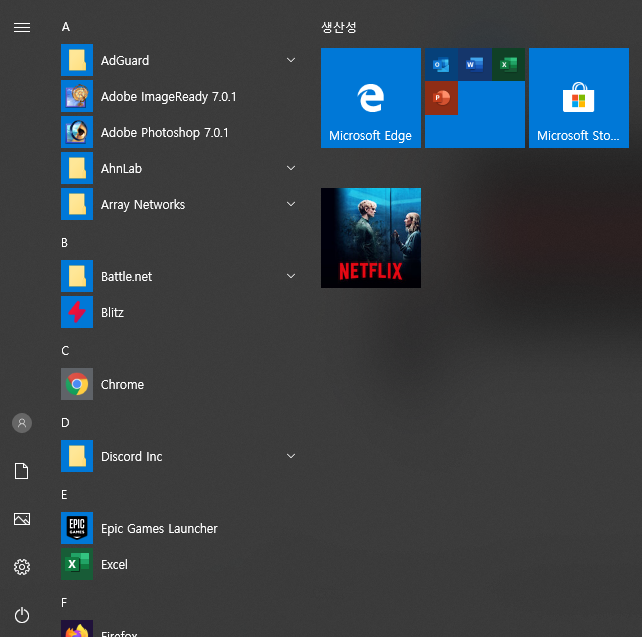Open the Netflix tile
Viewport: 642px width, 637px height.
[371, 238]
